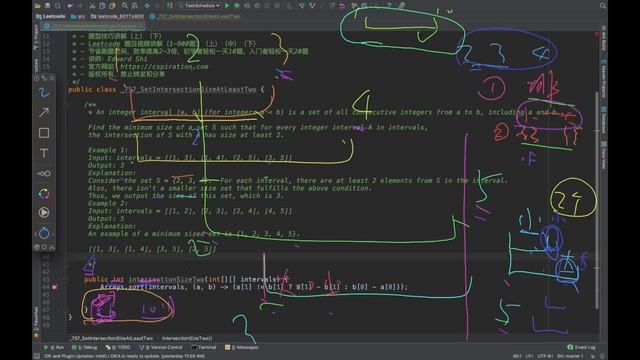Open the annotation color wheel

point(44,193)
